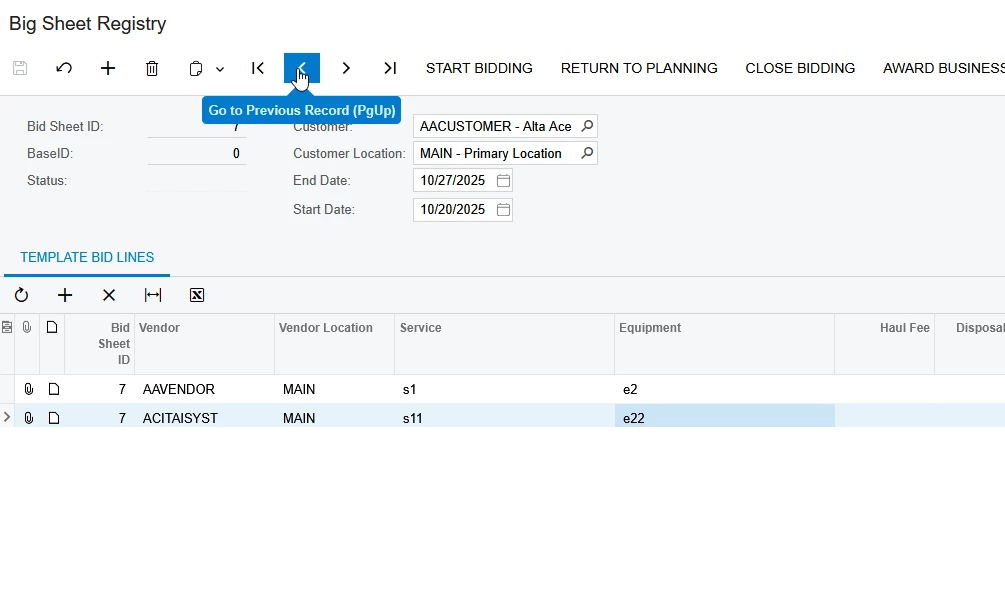Sort by Service column header
The image size is (1005, 589).
pyautogui.click(x=504, y=344)
